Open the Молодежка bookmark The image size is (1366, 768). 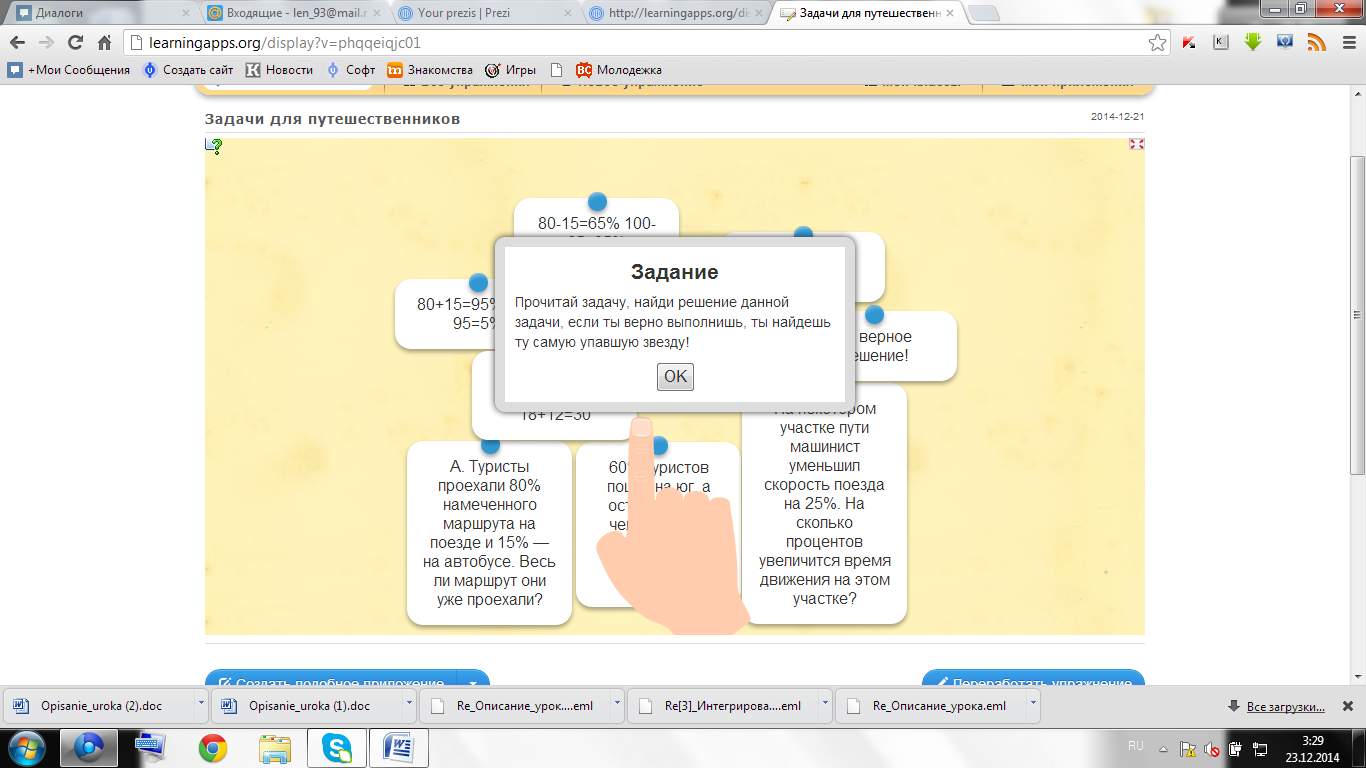coord(619,70)
